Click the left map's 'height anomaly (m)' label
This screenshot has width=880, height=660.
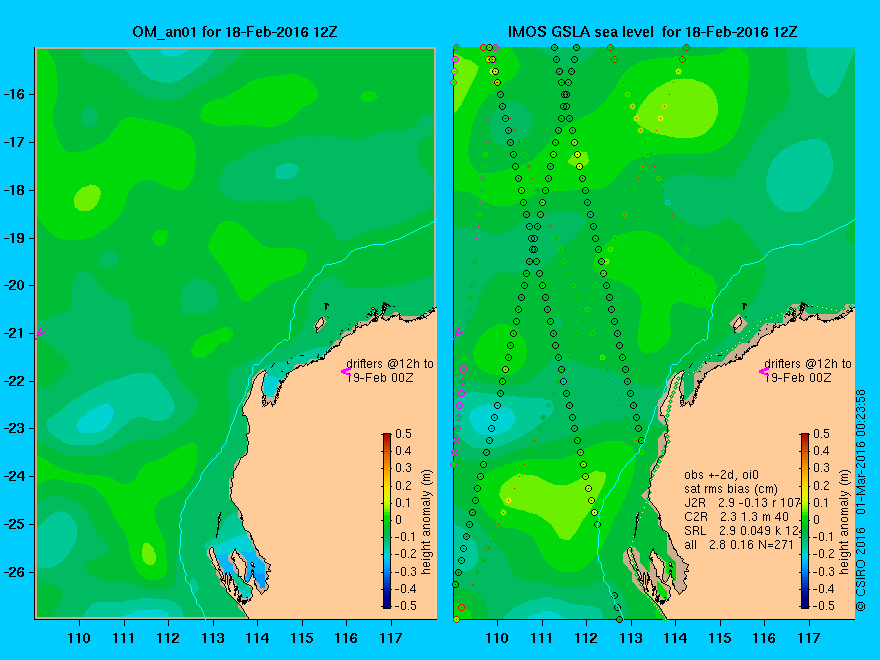(427, 522)
